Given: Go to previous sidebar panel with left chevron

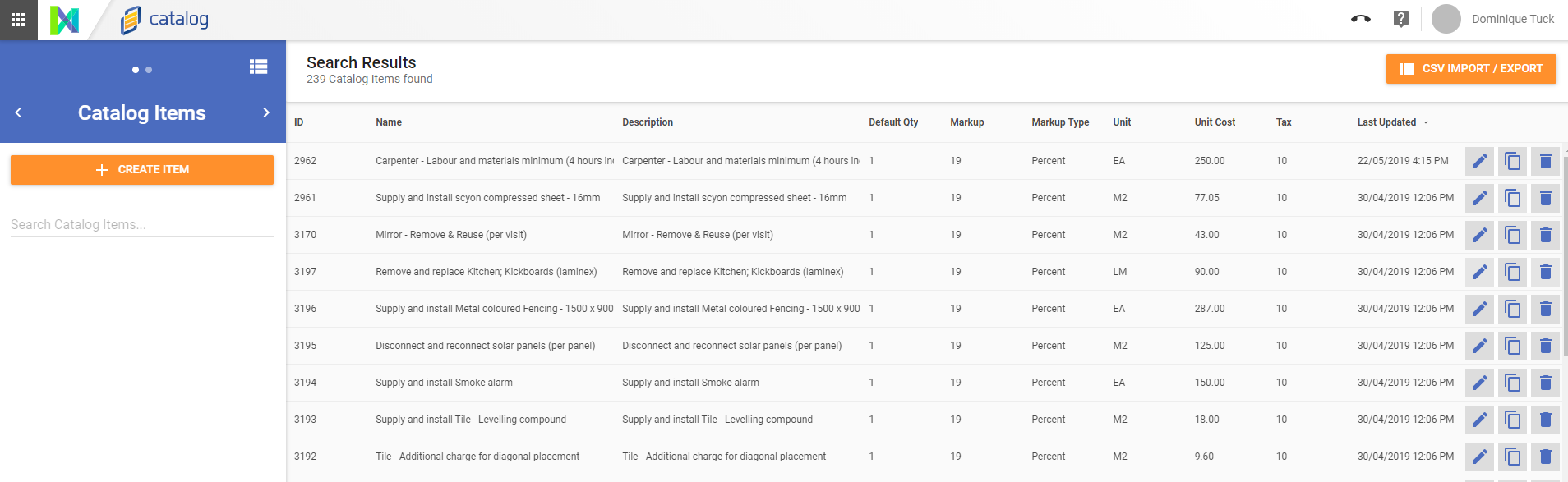Looking at the screenshot, I should (x=18, y=112).
